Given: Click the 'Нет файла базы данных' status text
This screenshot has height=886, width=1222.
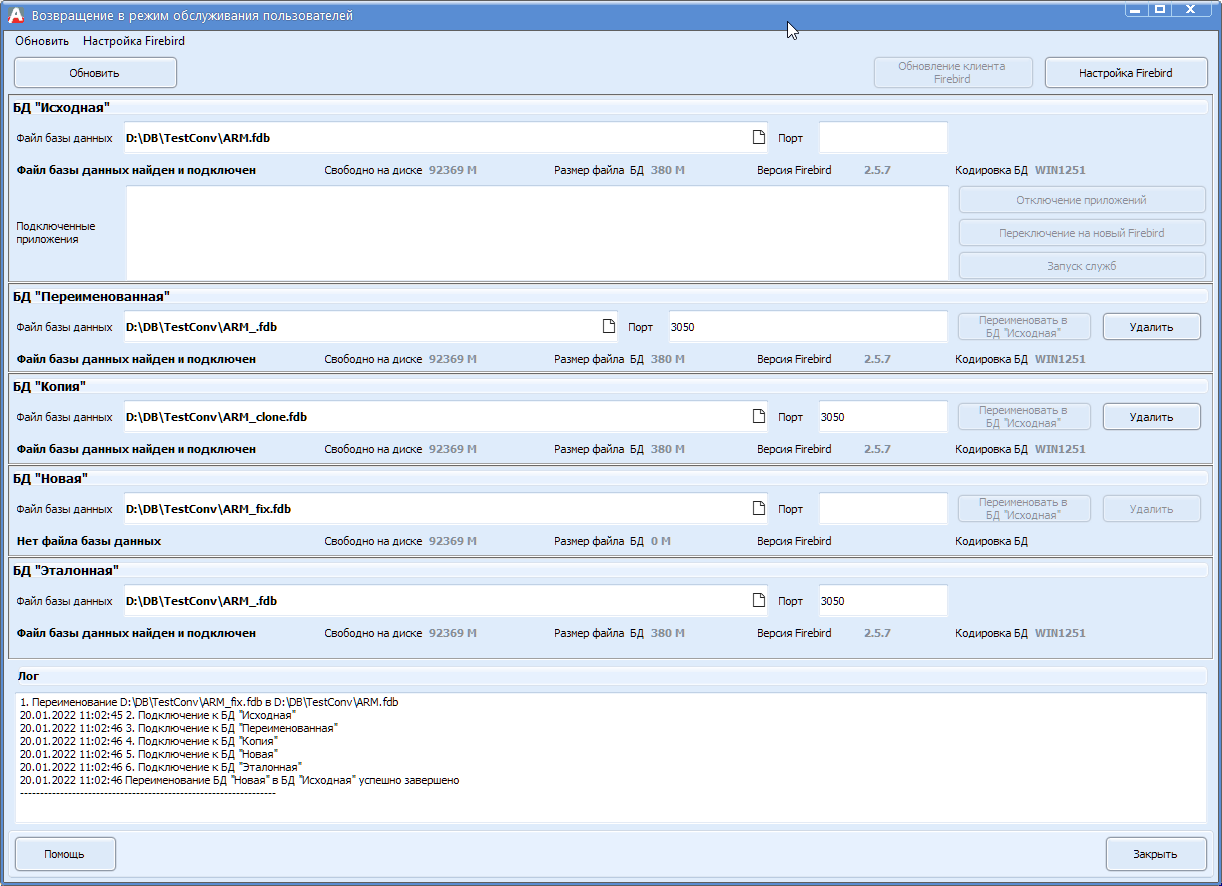Looking at the screenshot, I should (x=89, y=541).
